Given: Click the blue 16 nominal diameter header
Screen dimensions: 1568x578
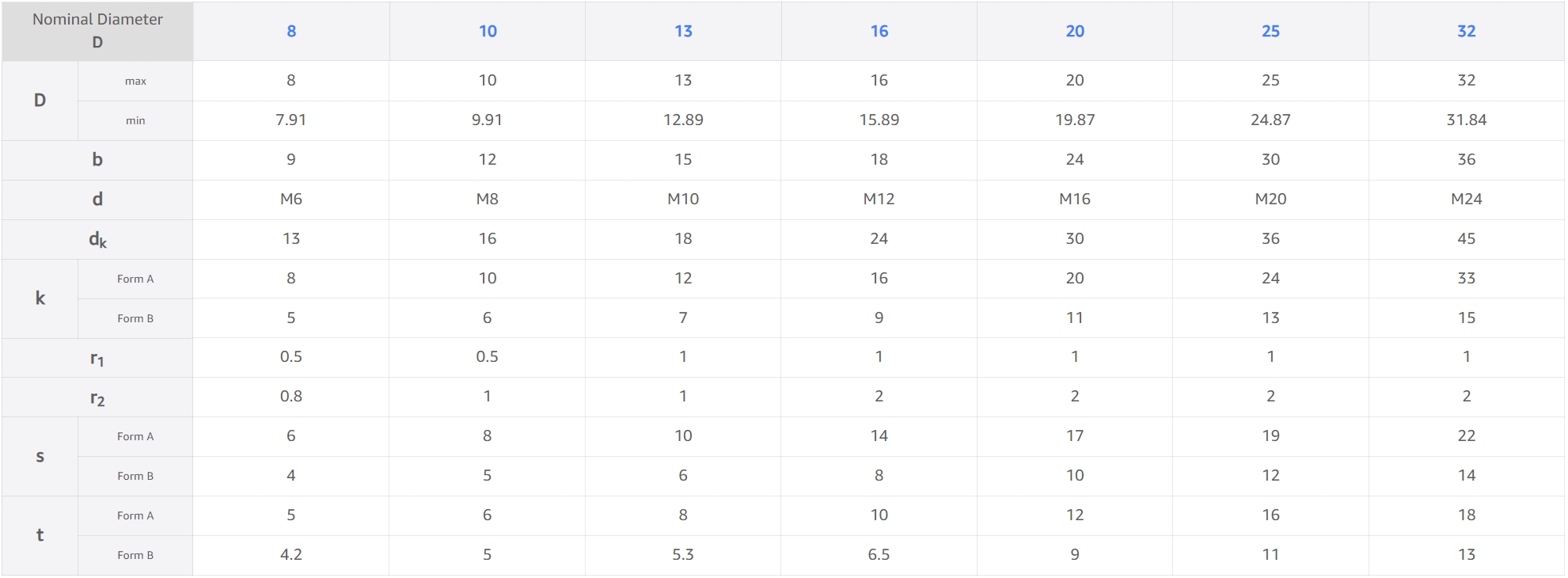Looking at the screenshot, I should pyautogui.click(x=879, y=31).
